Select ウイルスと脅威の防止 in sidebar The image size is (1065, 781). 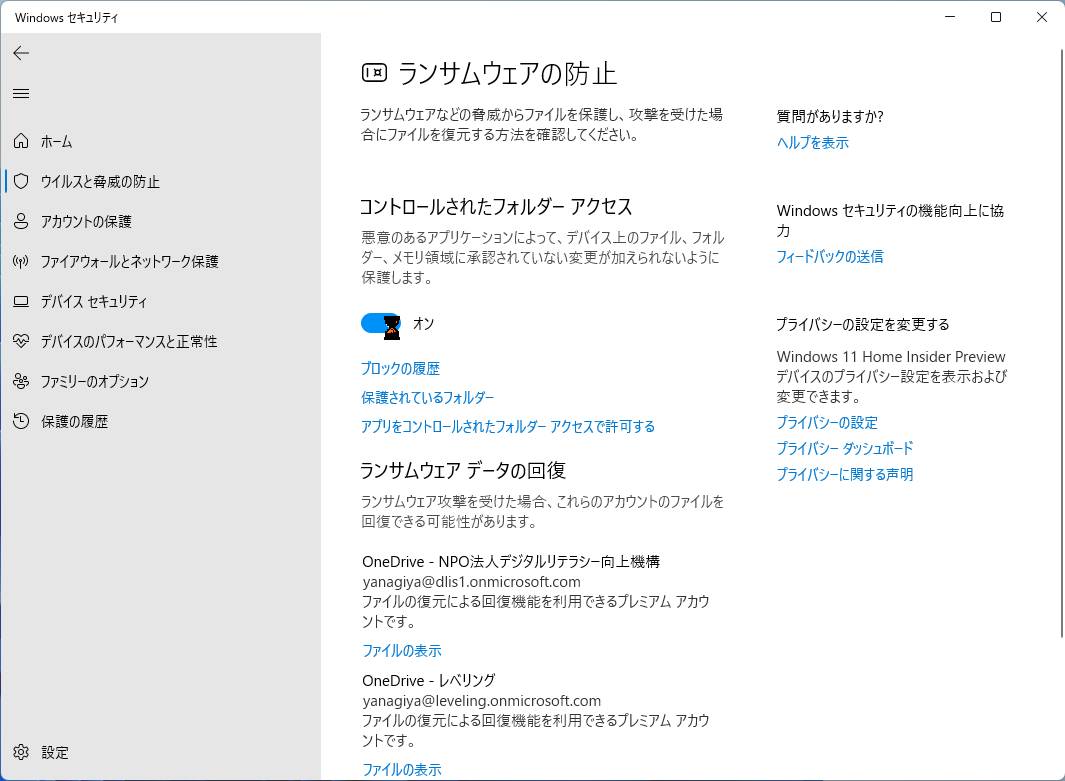(x=100, y=181)
